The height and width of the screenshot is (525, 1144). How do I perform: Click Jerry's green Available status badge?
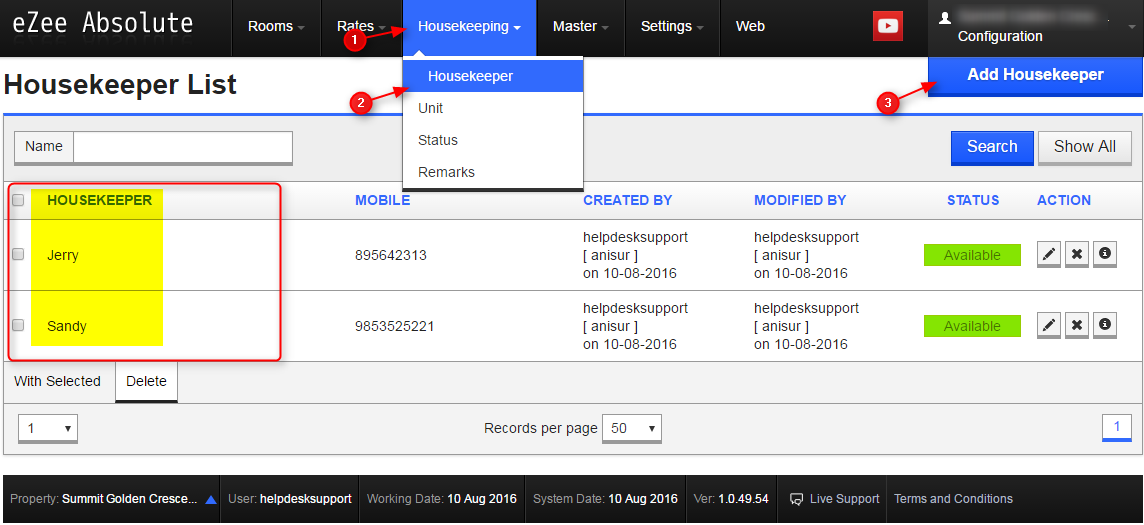point(972,255)
